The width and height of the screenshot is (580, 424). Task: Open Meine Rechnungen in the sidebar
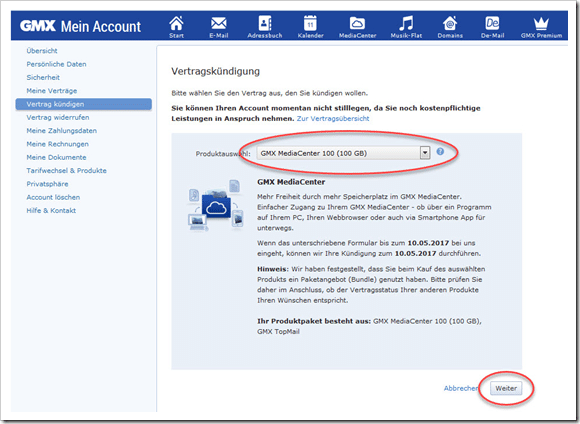57,144
